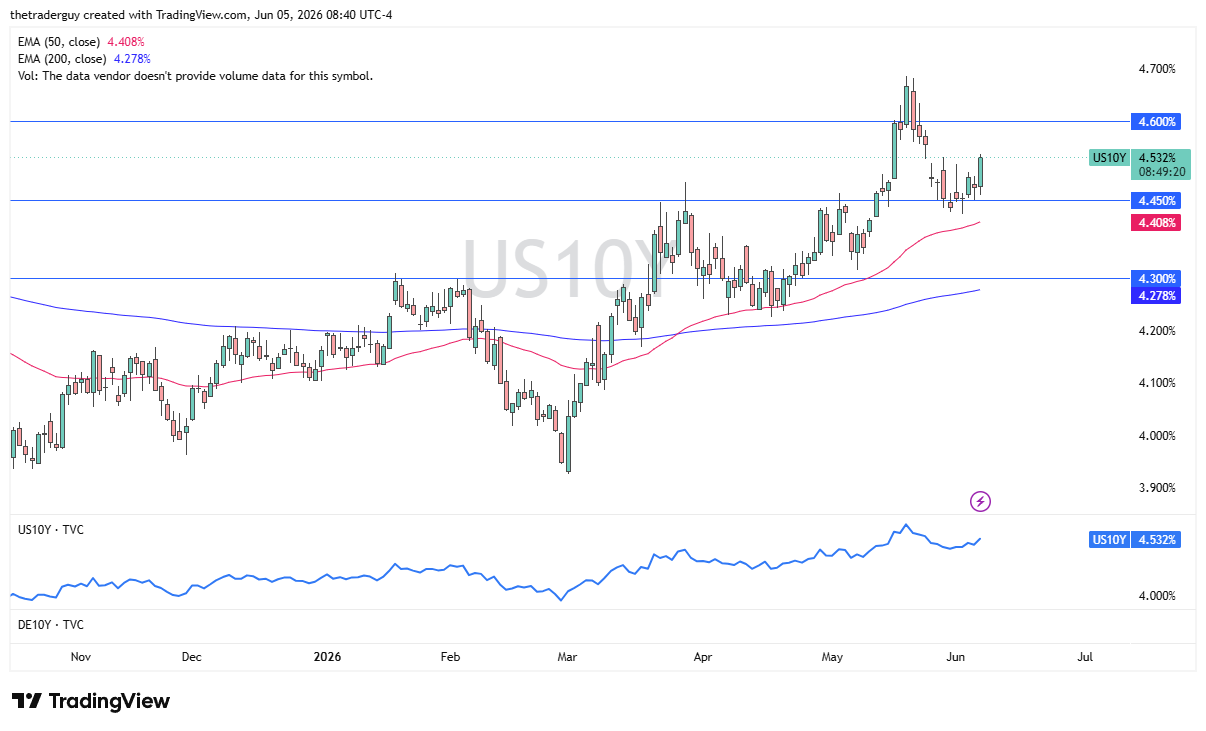
Task: Click the Feb label on time axis
Action: pyautogui.click(x=449, y=657)
